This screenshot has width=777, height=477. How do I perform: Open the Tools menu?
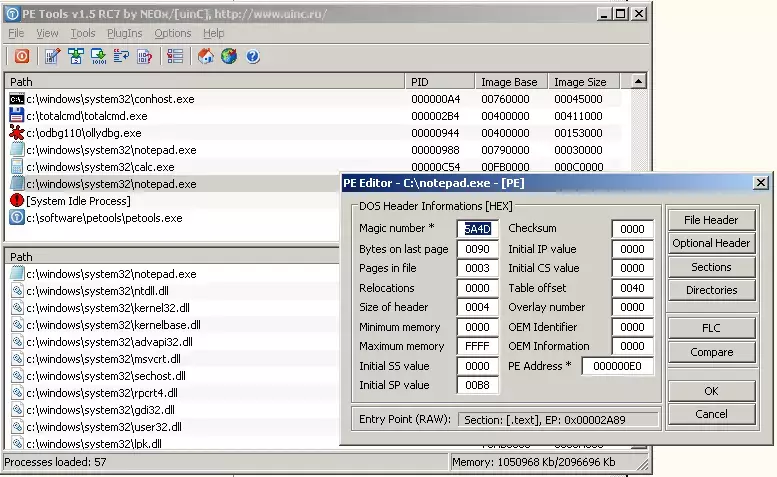(83, 33)
